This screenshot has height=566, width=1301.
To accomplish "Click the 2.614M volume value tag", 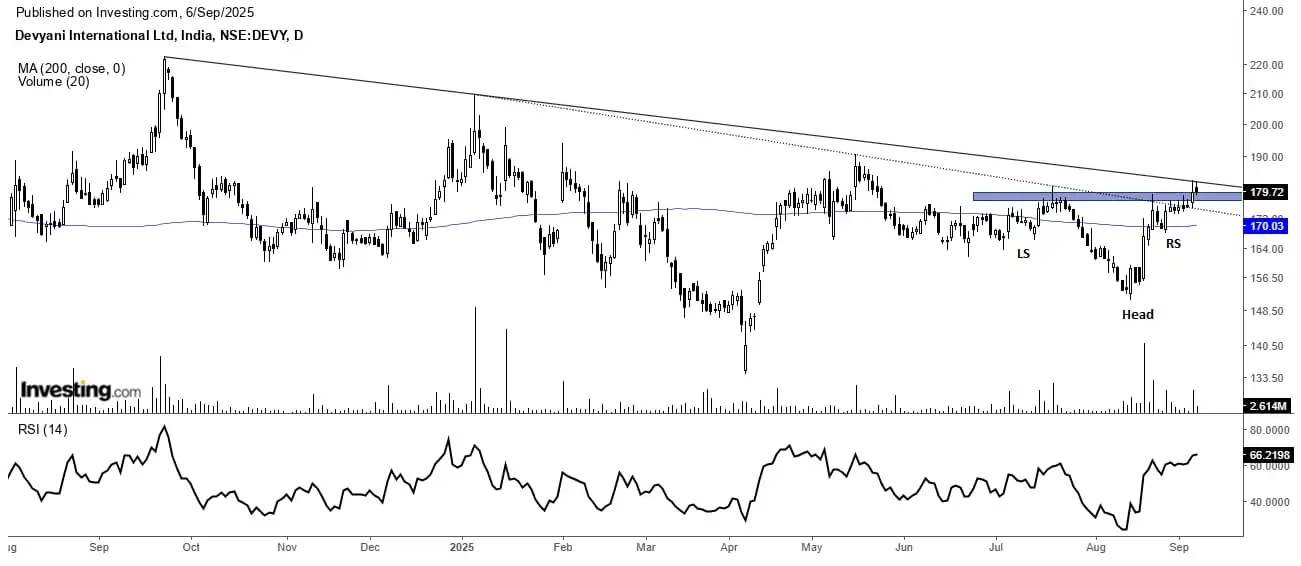I will click(x=1267, y=406).
